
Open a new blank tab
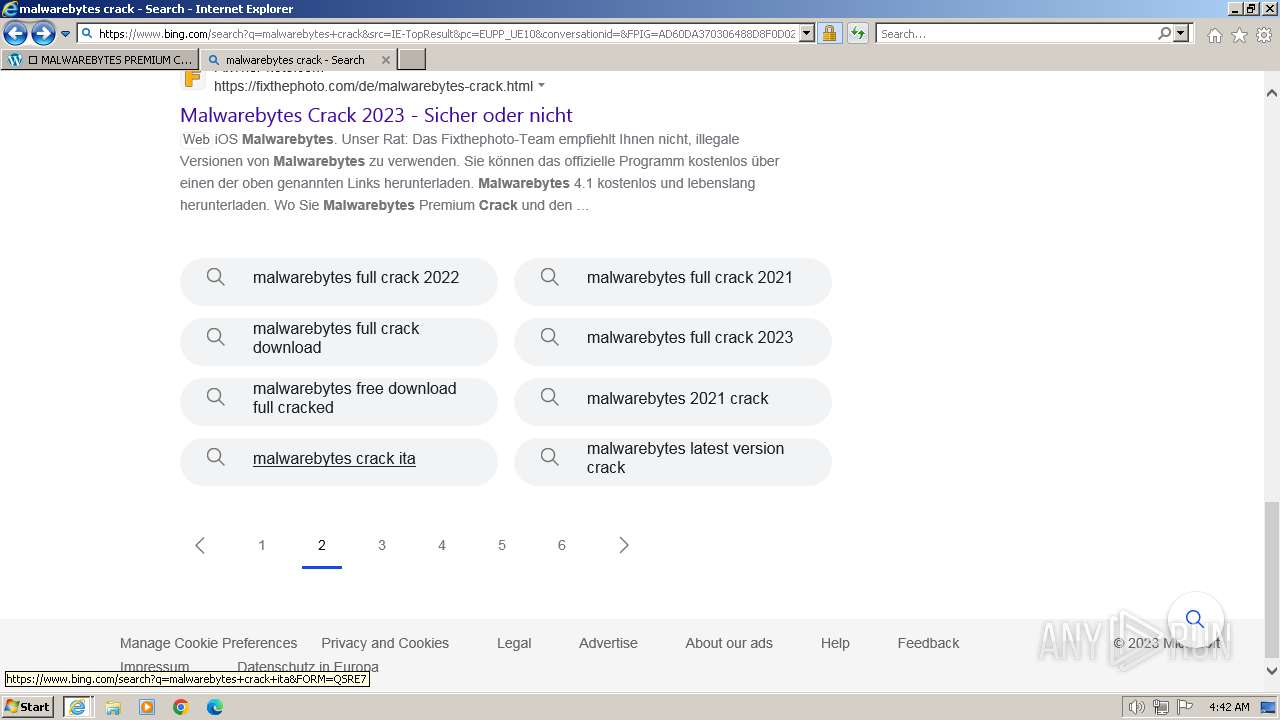click(412, 60)
